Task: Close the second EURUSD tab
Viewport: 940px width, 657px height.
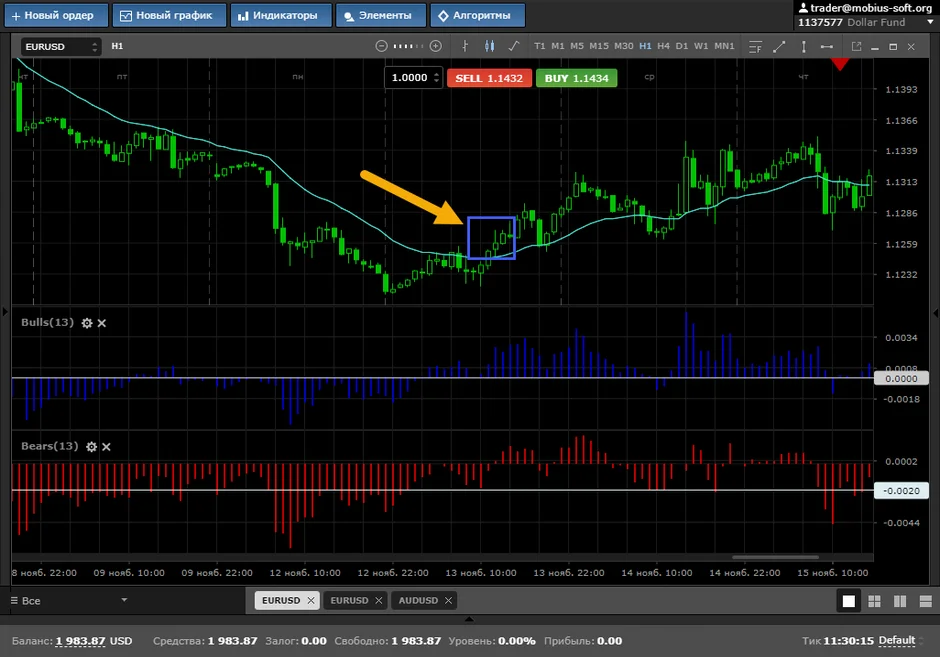Action: 378,600
